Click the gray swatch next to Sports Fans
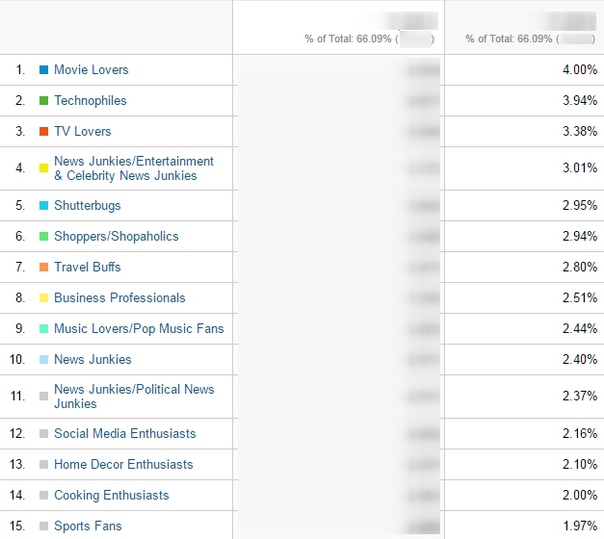 [43, 526]
